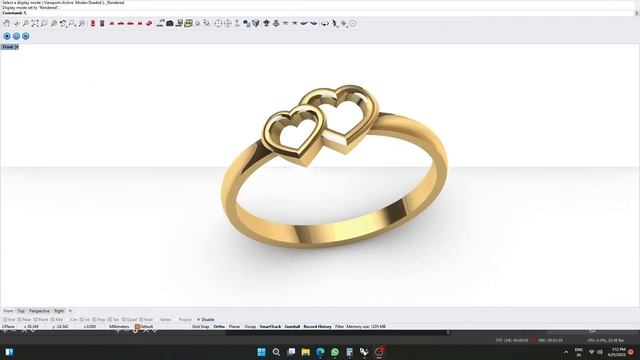The image size is (640, 360).
Task: Toggle Grid Snap in status bar
Action: click(x=200, y=327)
